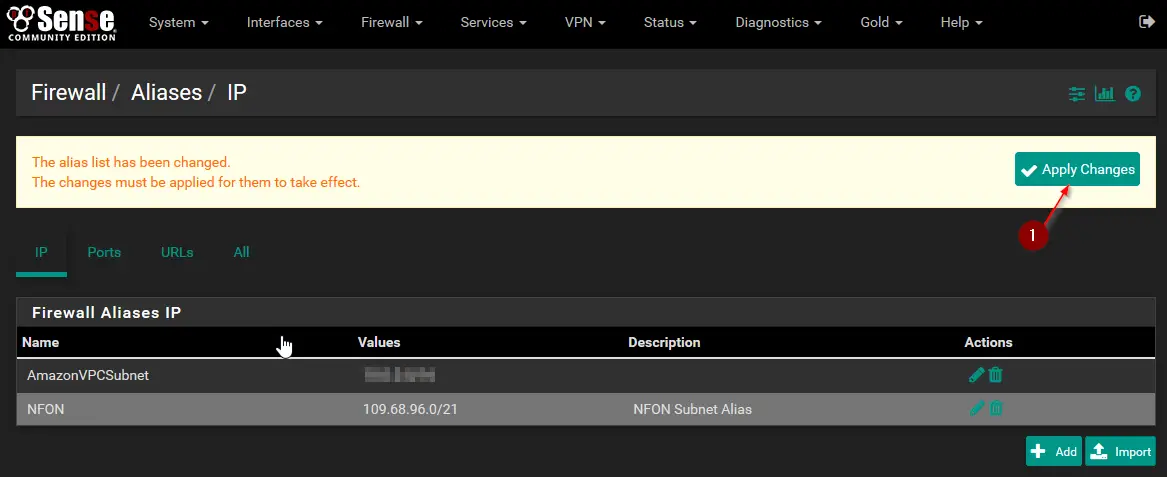Go to pfSense logo home
The width and height of the screenshot is (1167, 477).
pyautogui.click(x=61, y=22)
